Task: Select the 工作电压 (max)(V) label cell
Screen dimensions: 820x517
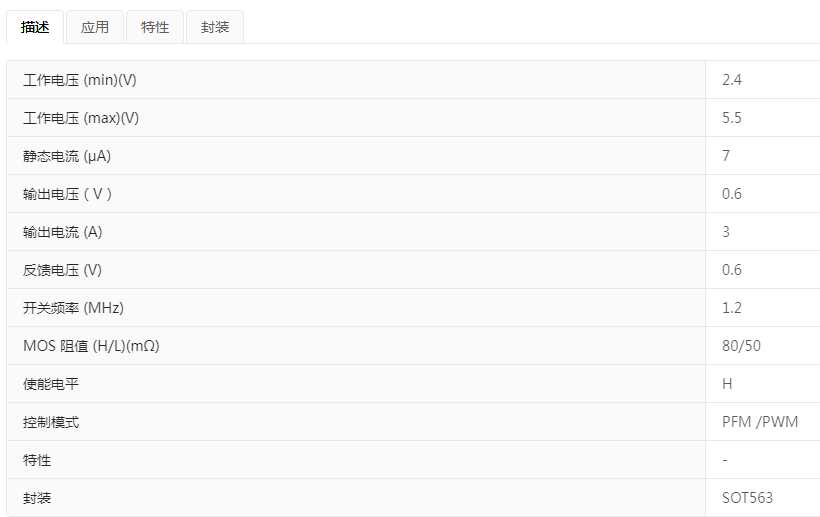Action: pos(81,118)
